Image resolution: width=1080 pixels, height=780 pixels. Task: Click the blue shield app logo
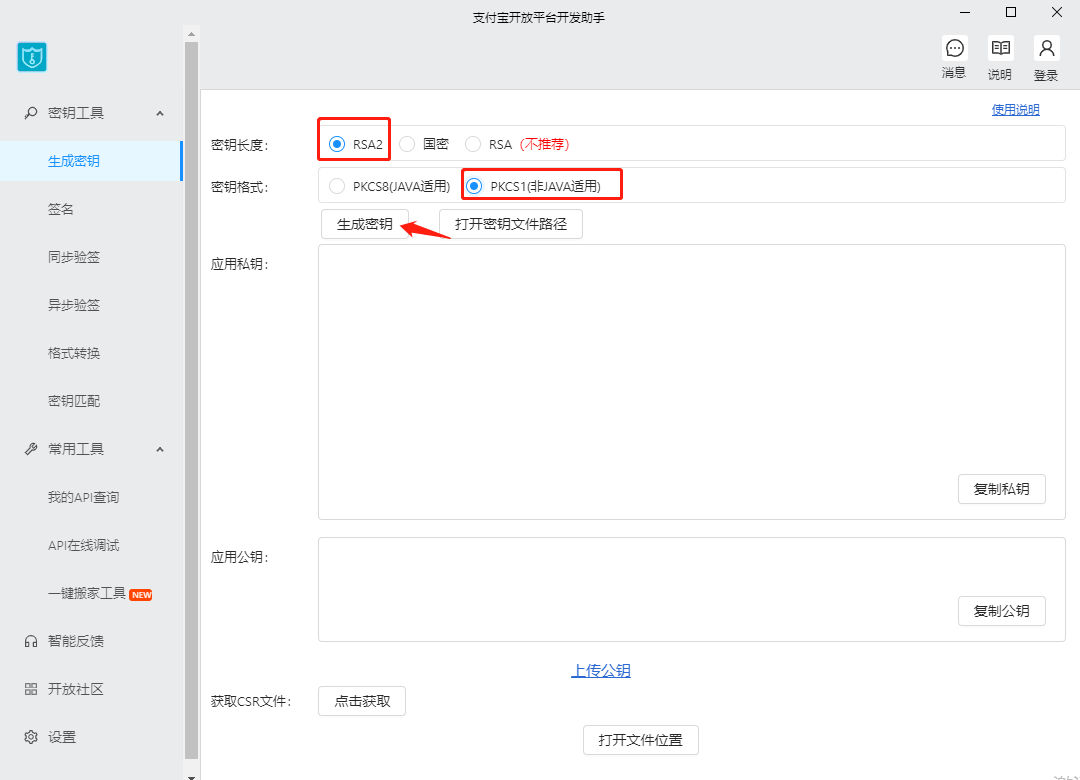pos(32,57)
